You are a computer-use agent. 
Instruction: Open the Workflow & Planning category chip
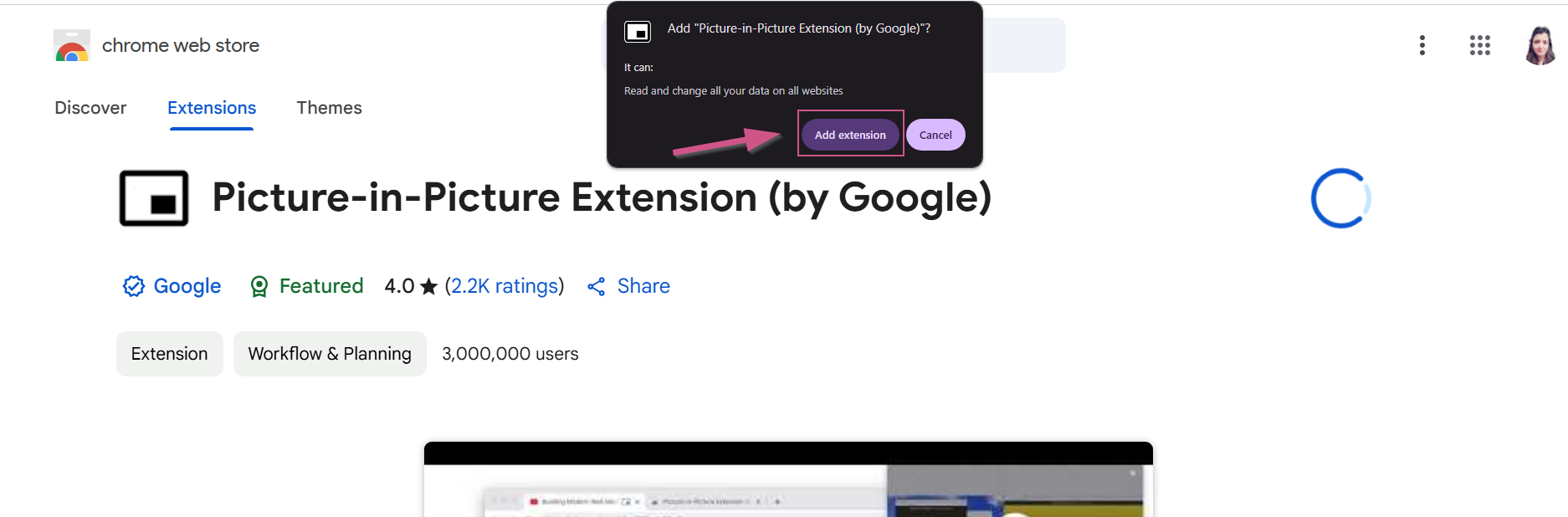tap(330, 354)
